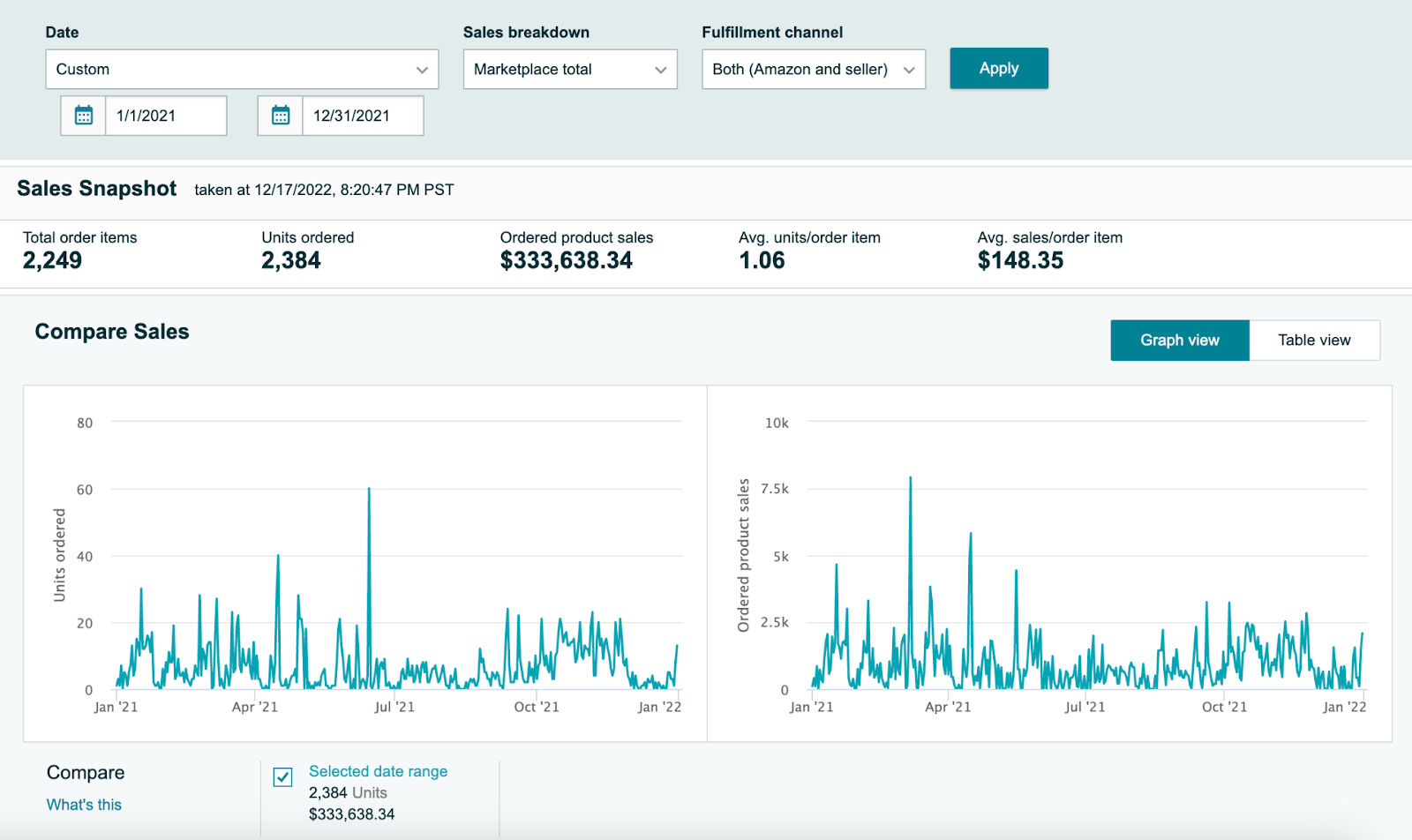This screenshot has height=840, width=1412.
Task: Click the tallest peak in Units ordered chart
Action: 369,489
